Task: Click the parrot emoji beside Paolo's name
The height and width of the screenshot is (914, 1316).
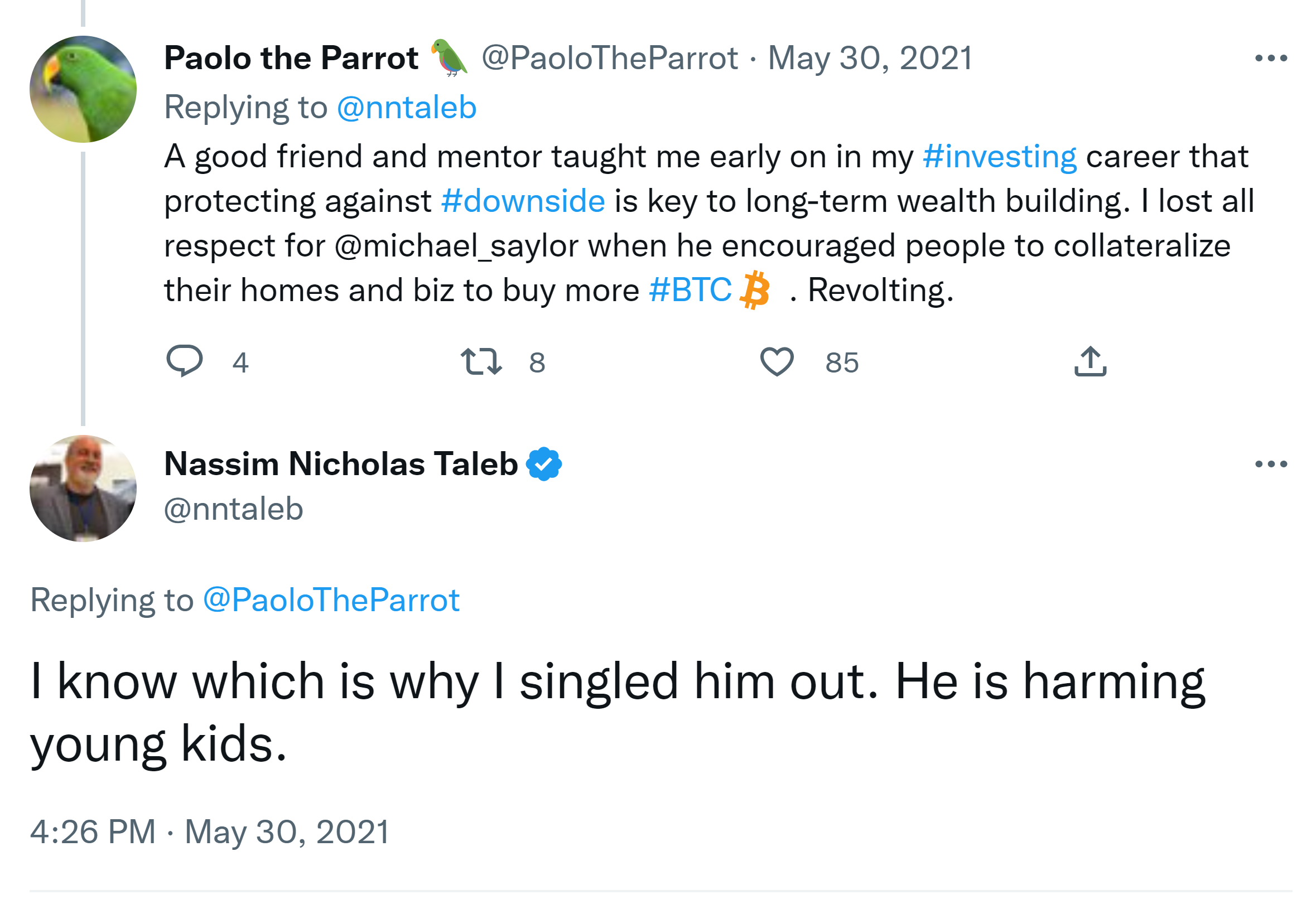Action: click(x=449, y=58)
